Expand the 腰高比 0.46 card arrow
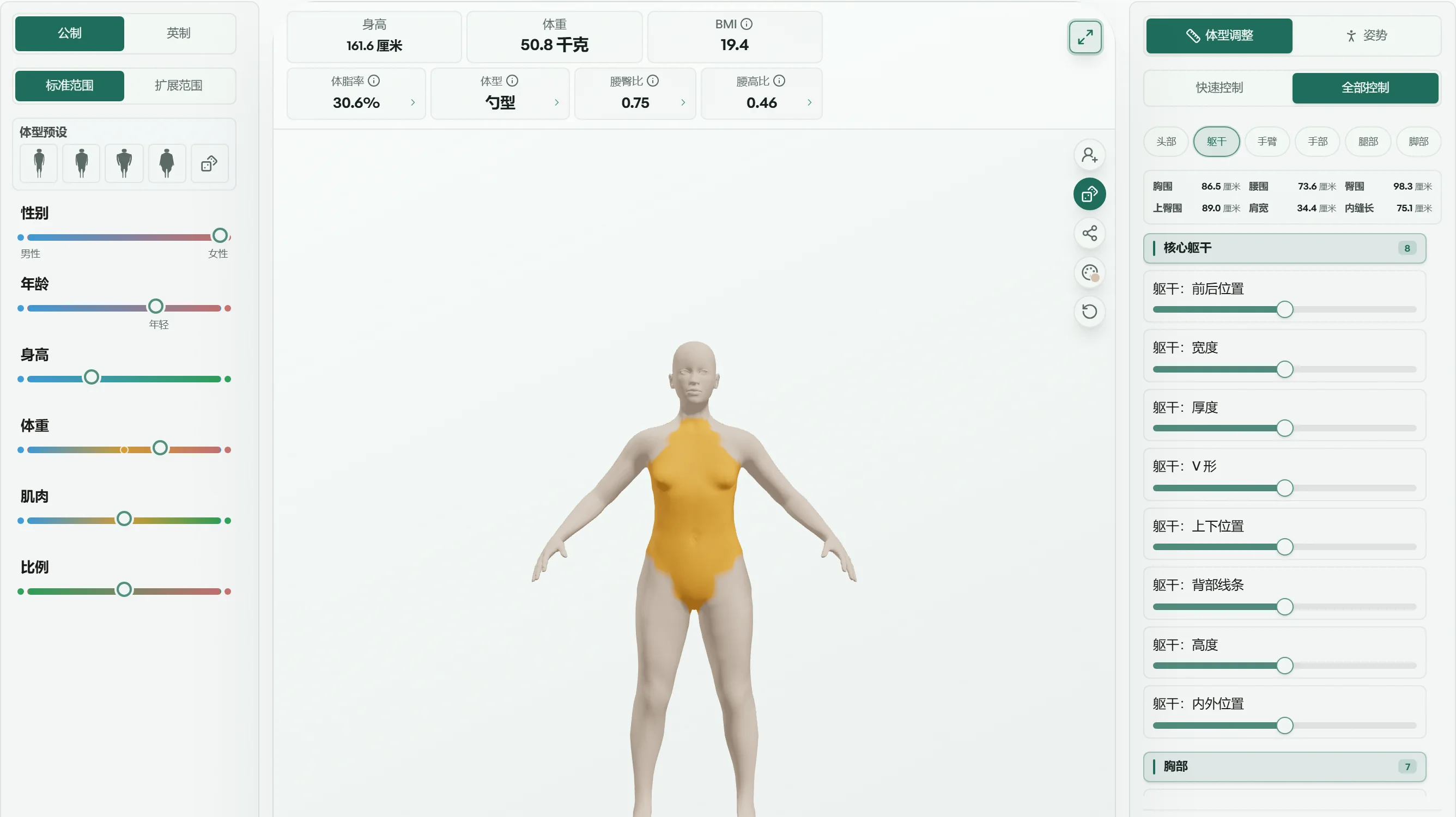1456x817 pixels. 809,102
